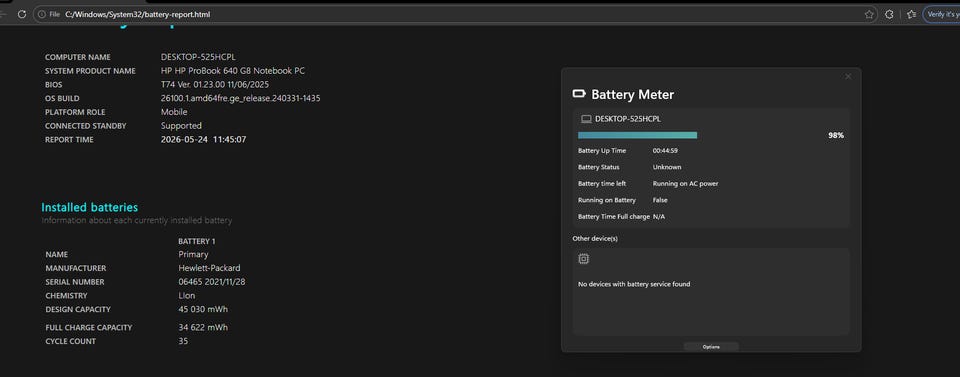The image size is (960, 377).
Task: Select 'Running on AC power' text
Action: pyautogui.click(x=685, y=184)
